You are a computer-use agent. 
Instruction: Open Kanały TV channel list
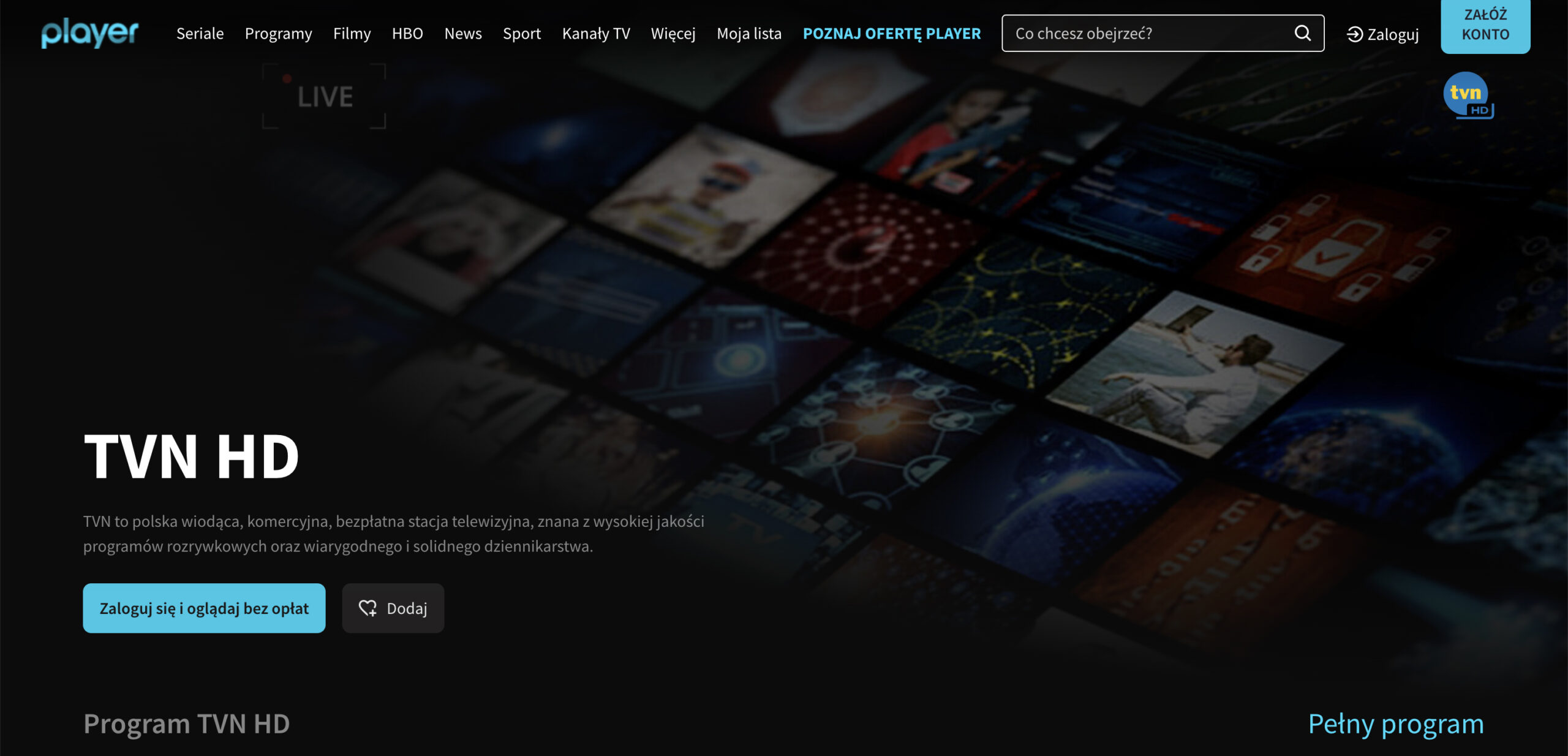point(595,34)
